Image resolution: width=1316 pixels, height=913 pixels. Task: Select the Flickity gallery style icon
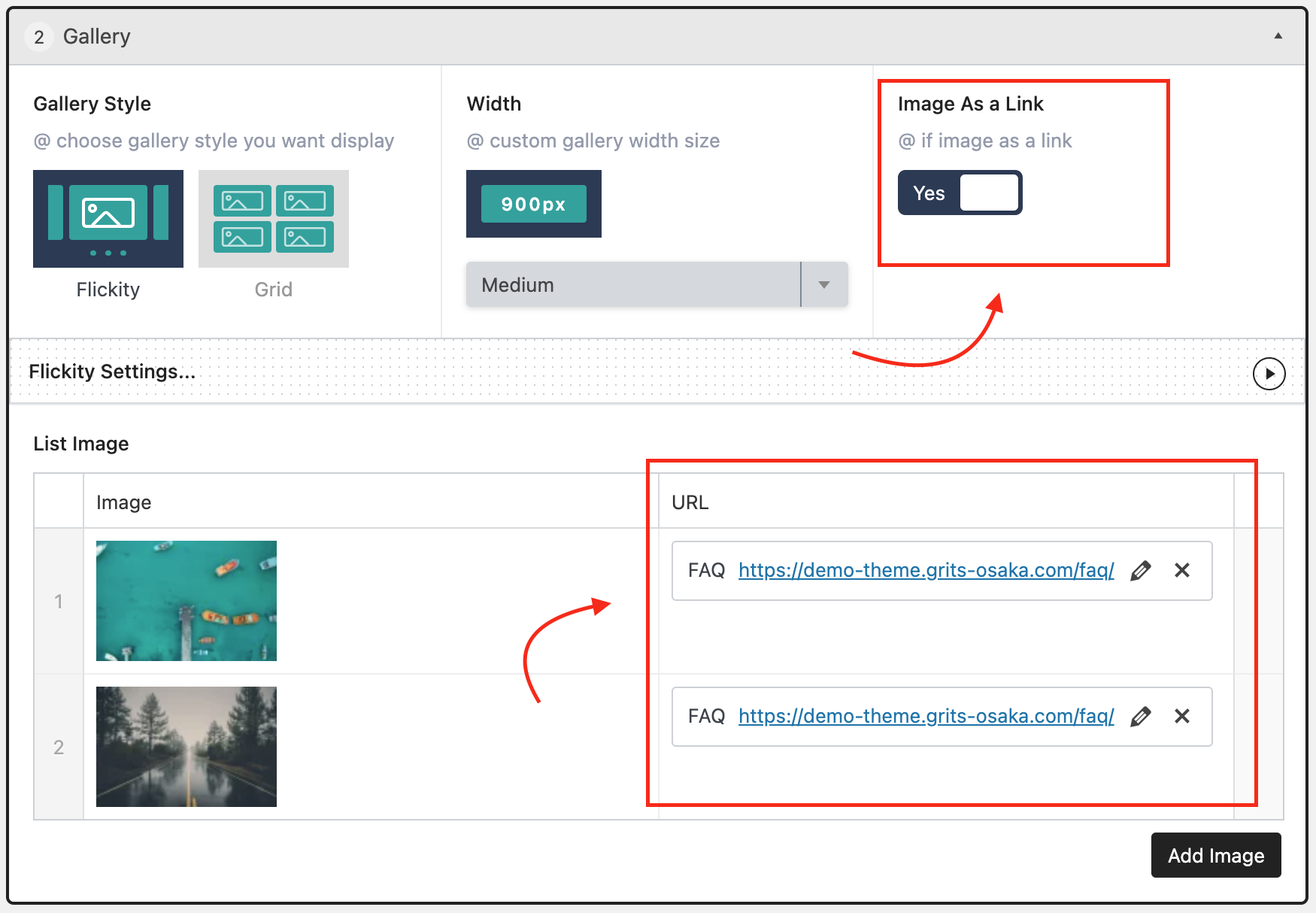(x=108, y=218)
